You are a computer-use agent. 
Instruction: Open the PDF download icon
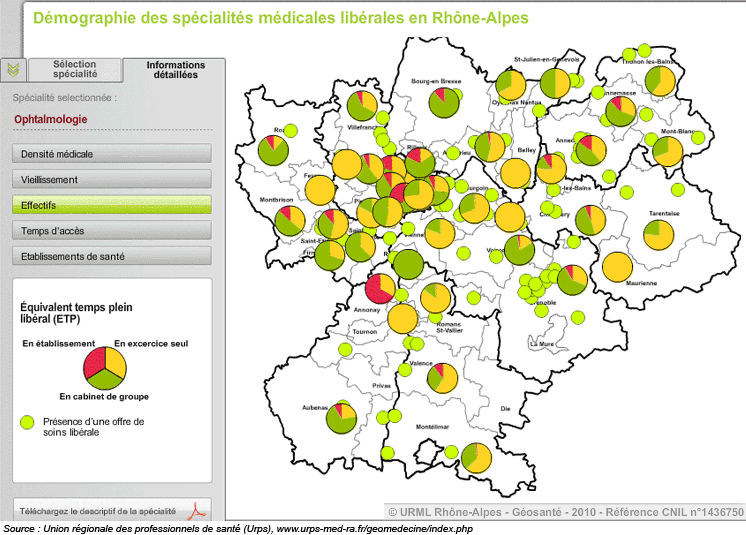199,509
